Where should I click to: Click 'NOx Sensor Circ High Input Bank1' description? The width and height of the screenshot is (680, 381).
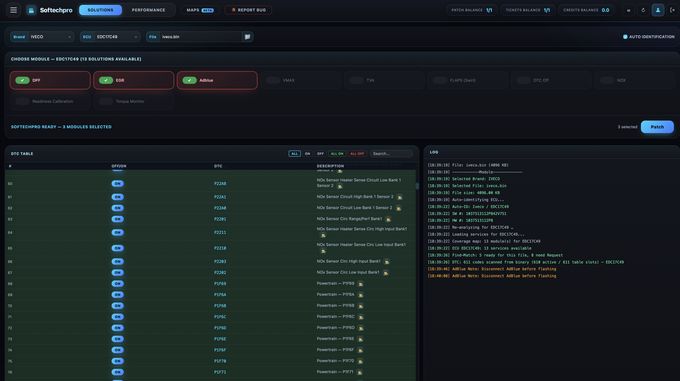click(x=349, y=261)
